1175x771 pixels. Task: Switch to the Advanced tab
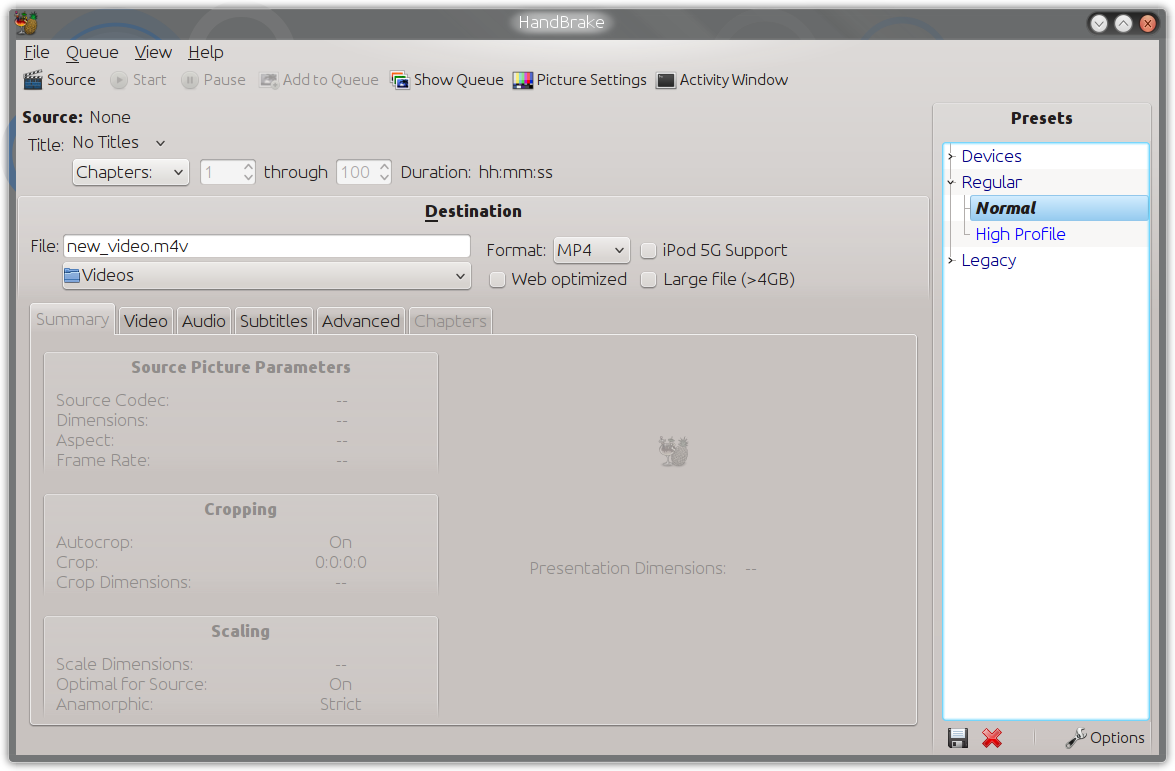tap(360, 321)
